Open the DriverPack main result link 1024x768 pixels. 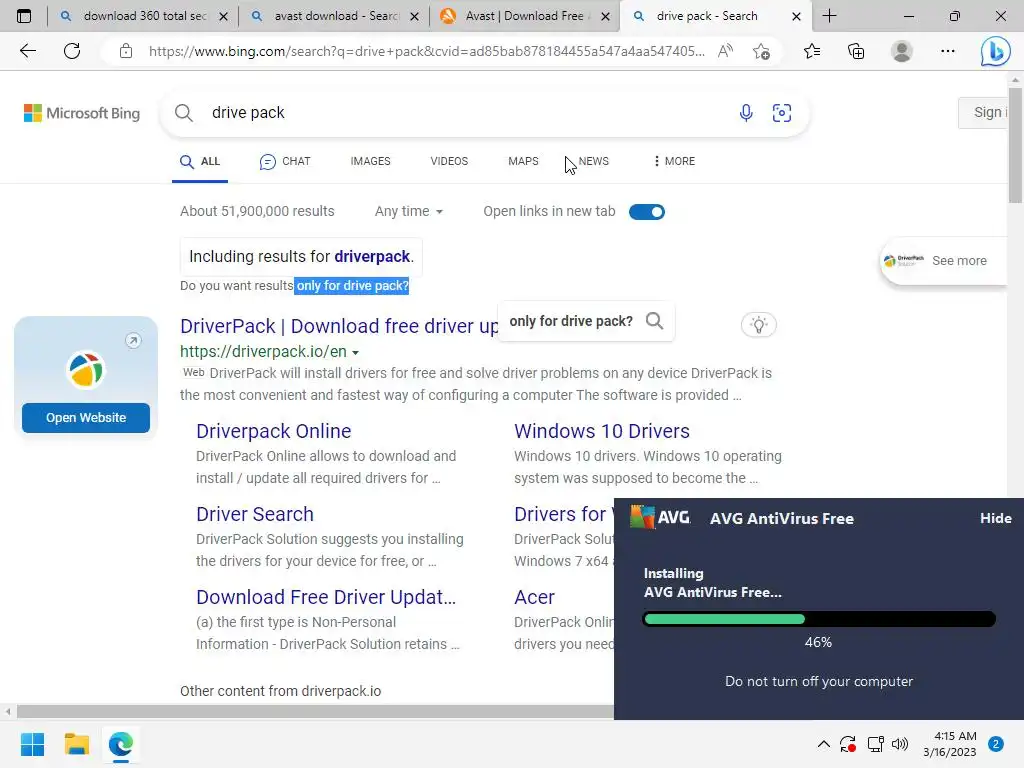point(339,326)
